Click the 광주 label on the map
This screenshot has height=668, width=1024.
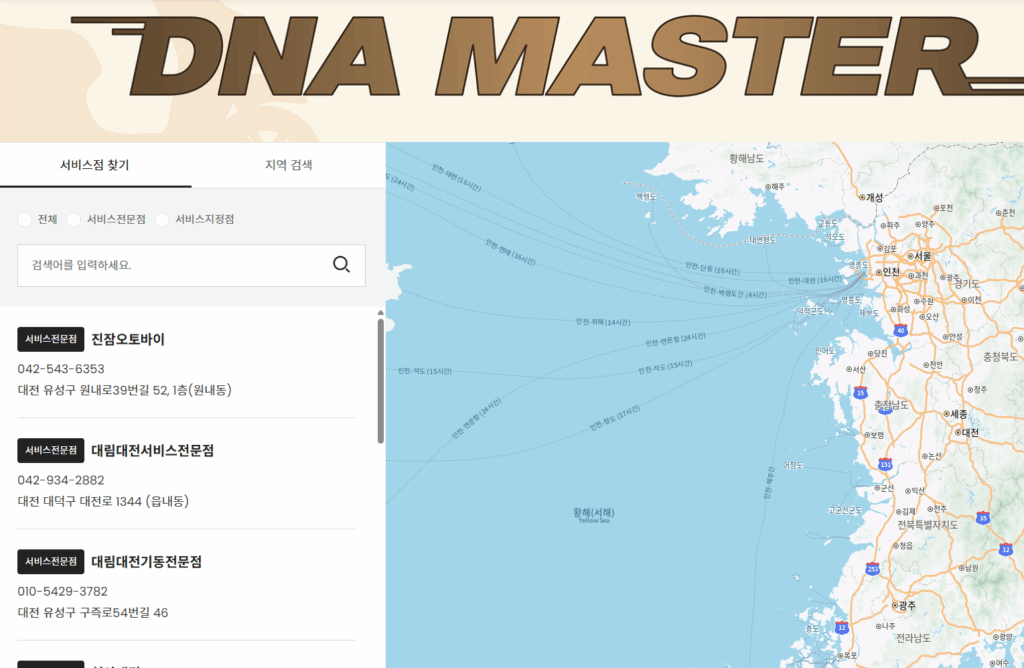point(906,606)
